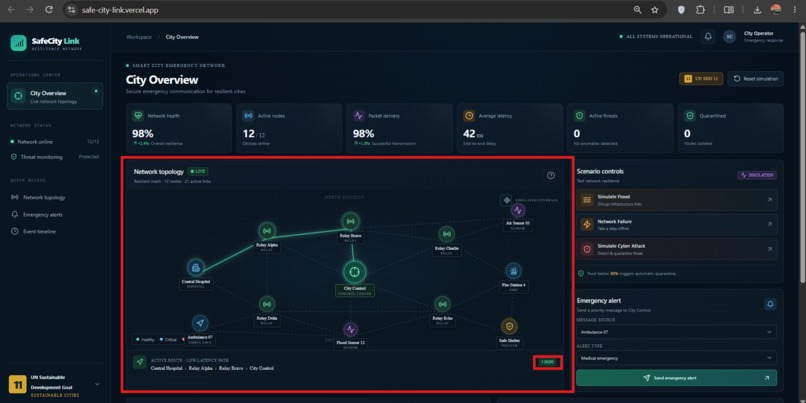Open the Message Source dropdown

676,332
